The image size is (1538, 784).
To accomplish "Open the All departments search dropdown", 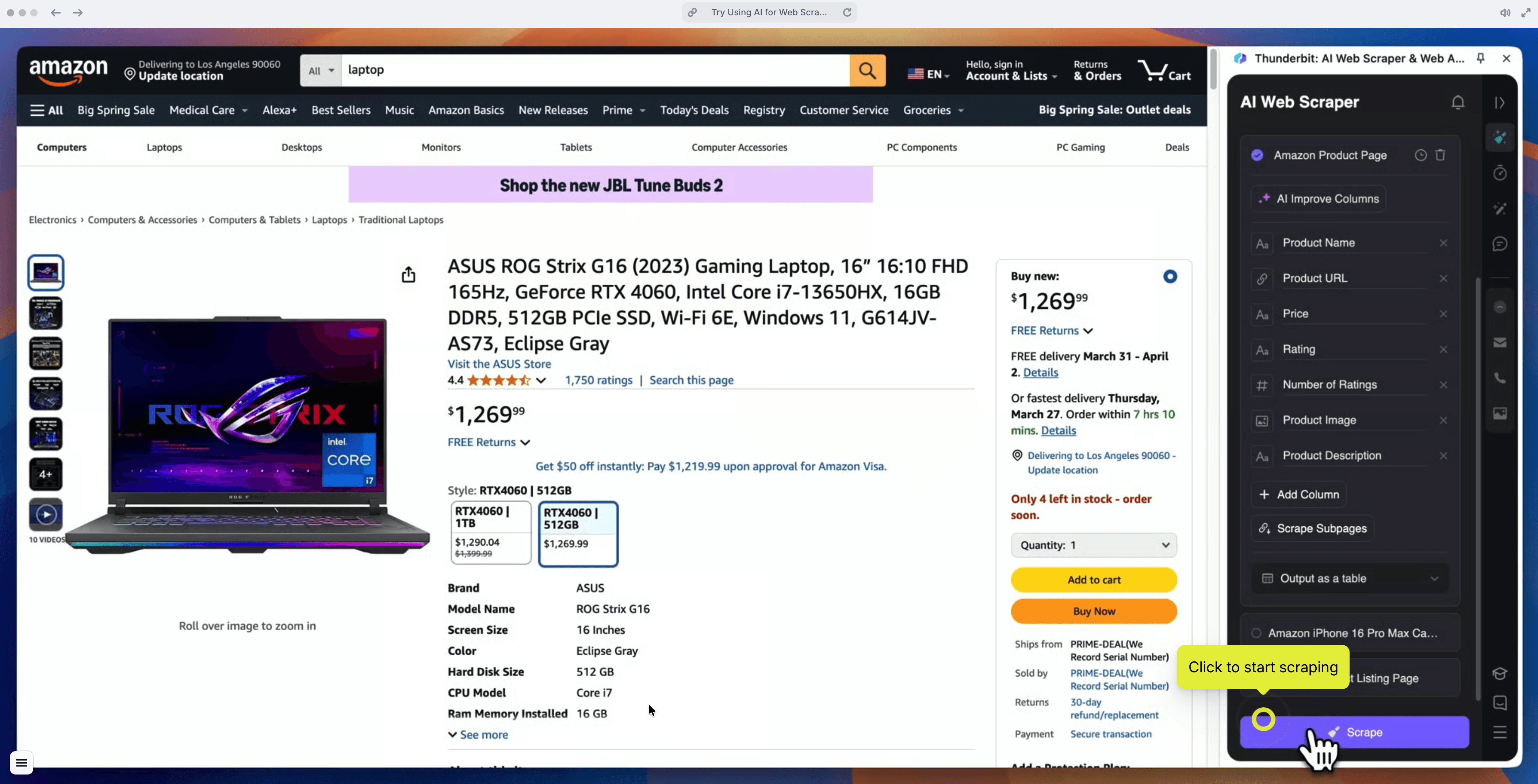I will [321, 70].
